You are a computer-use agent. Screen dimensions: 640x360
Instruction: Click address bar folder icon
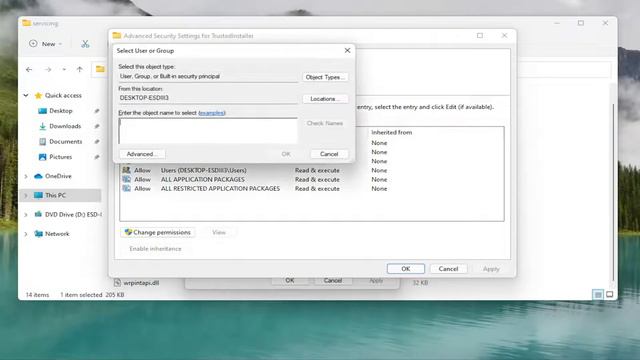[100, 69]
